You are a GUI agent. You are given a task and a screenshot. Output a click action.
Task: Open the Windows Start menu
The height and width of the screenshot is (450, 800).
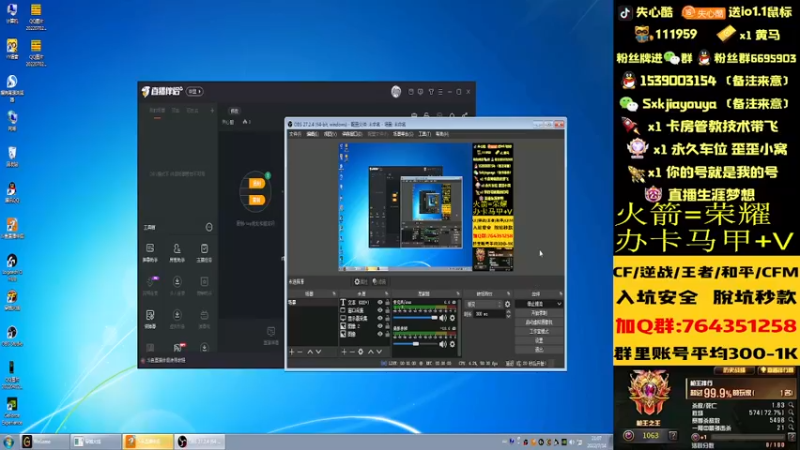click(x=8, y=441)
